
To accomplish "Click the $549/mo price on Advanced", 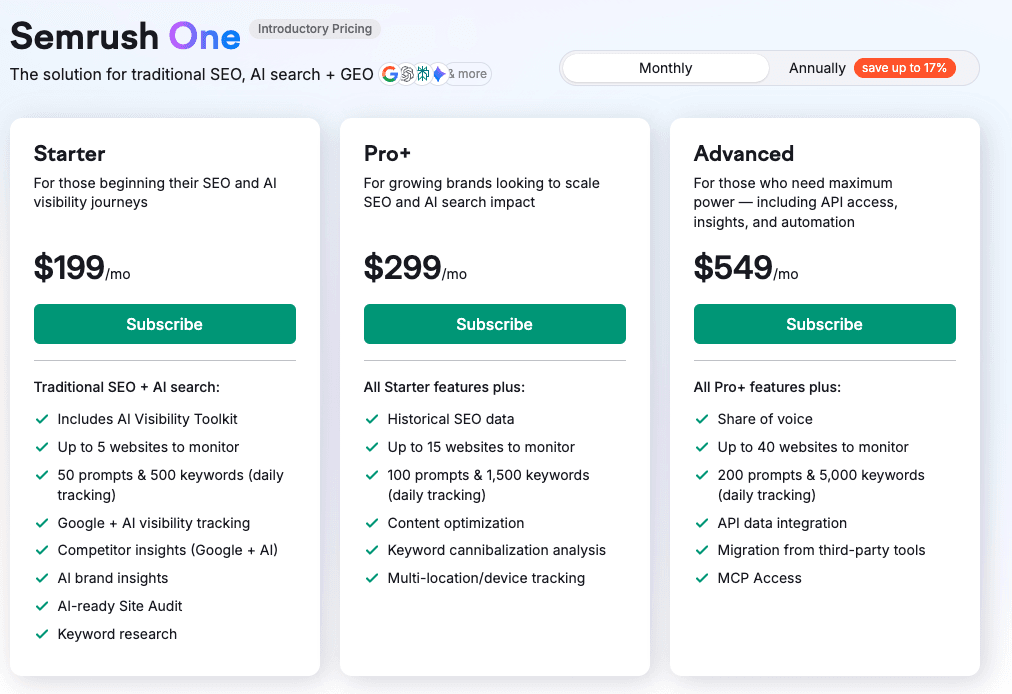I will point(745,268).
